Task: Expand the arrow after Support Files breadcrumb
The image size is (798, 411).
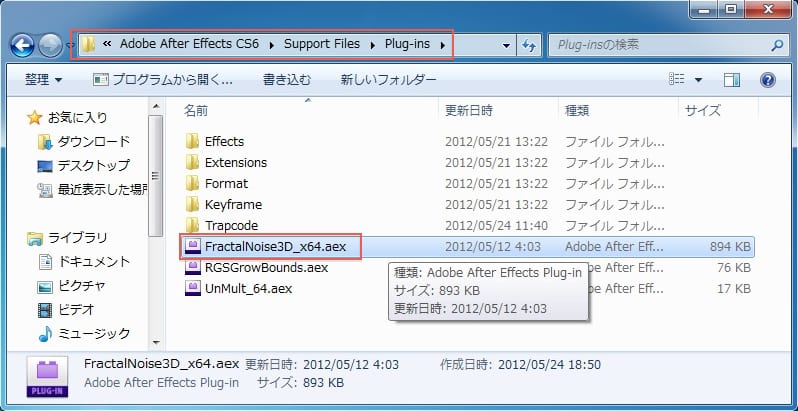Action: 373,45
